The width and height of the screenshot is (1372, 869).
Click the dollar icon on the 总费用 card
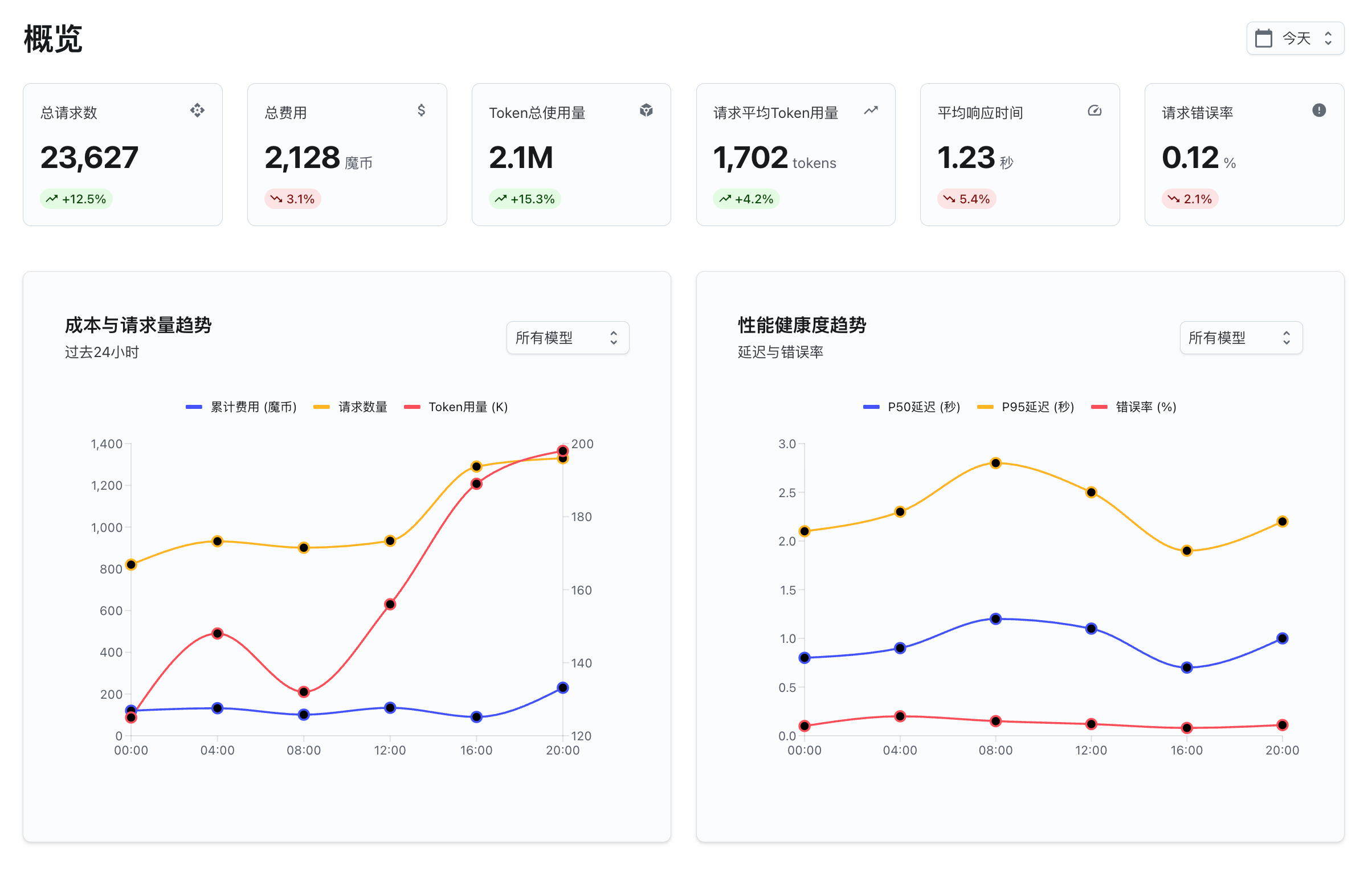[x=422, y=110]
